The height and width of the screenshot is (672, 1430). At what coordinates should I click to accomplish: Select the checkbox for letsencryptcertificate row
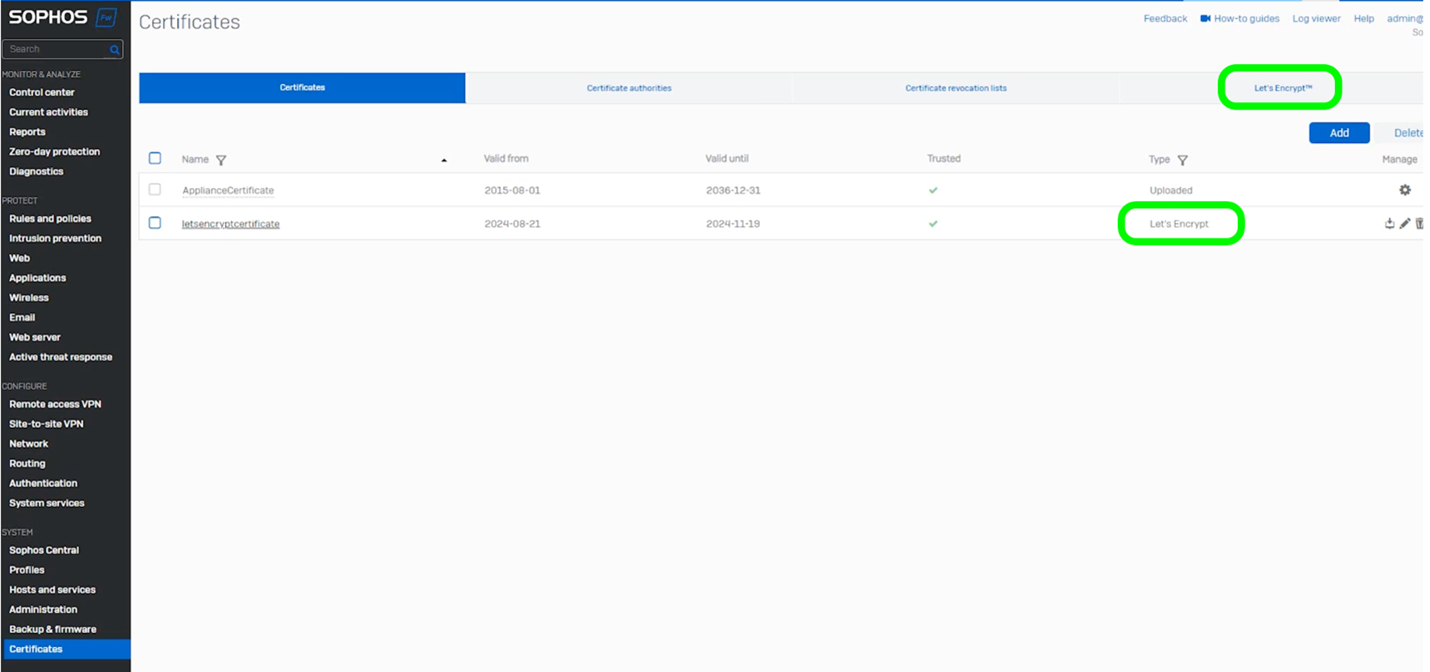coord(155,223)
